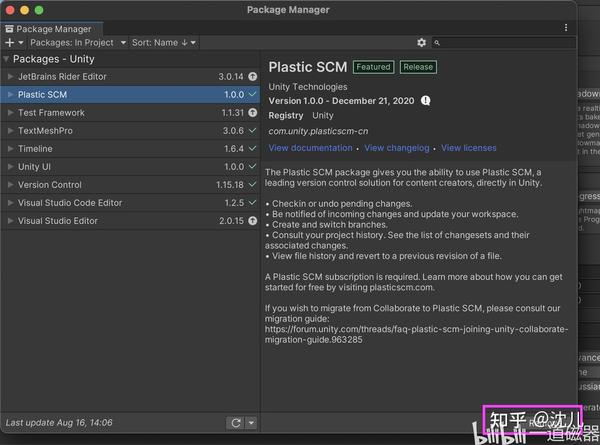
Task: Select Timeline package
Action: tap(130, 148)
